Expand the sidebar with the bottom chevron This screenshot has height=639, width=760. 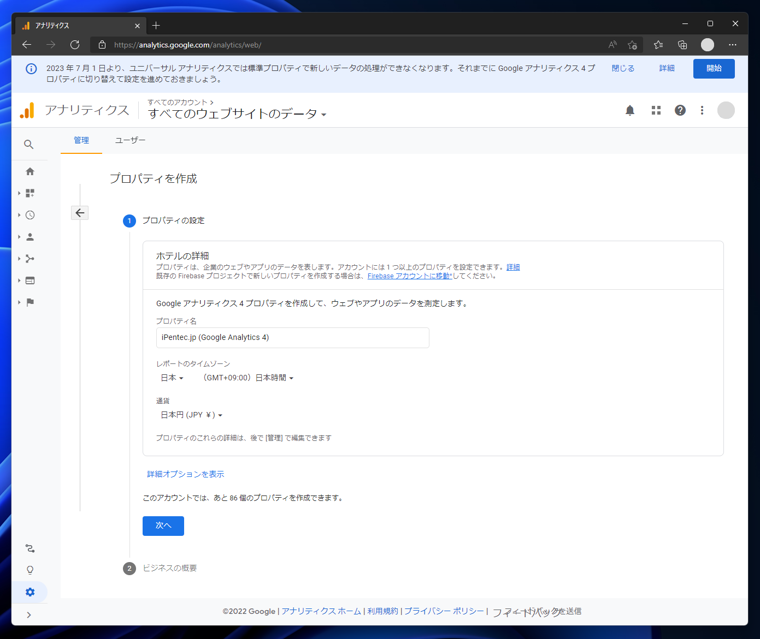[29, 615]
